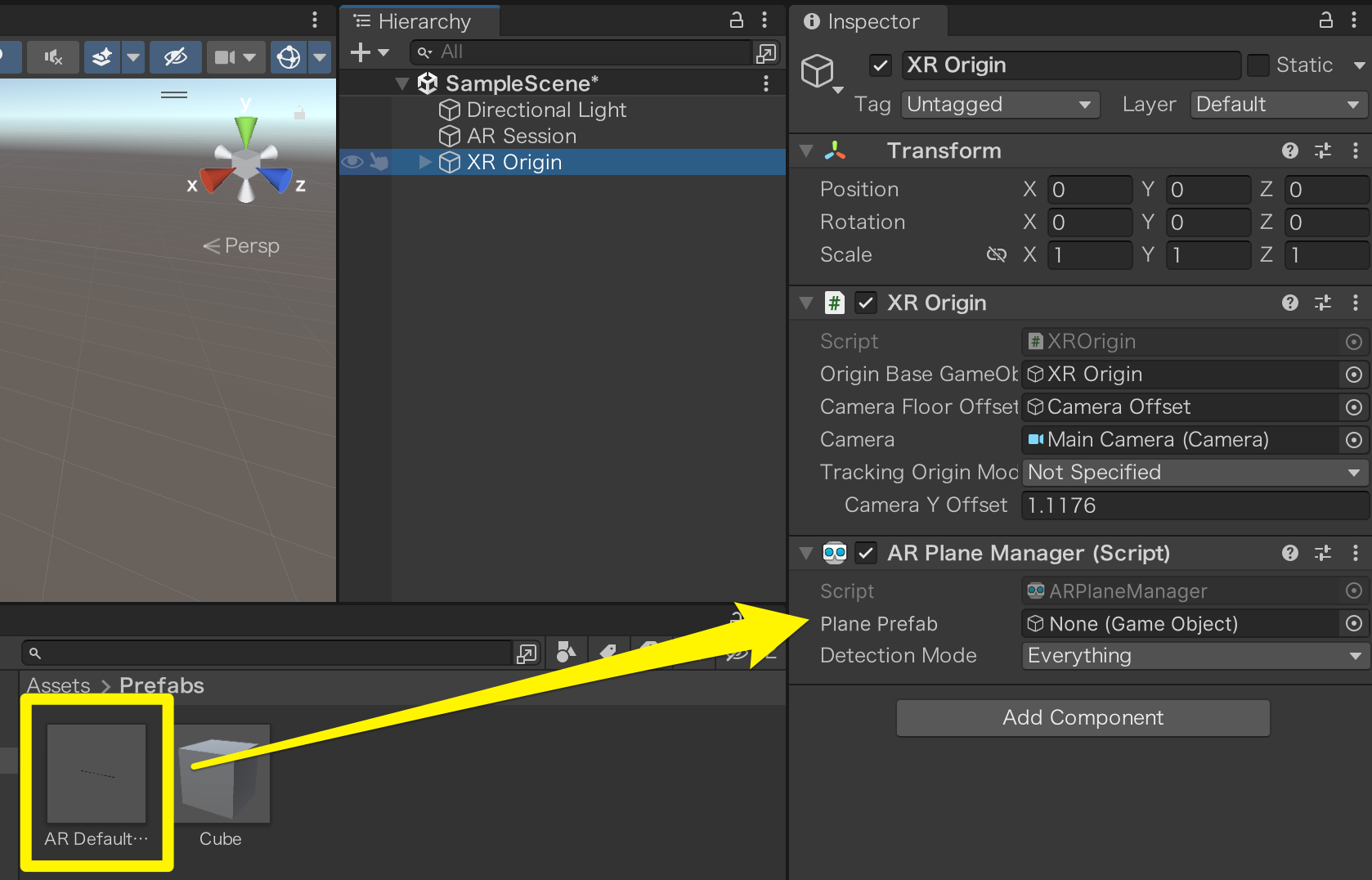
Task: Open Transform presets icon
Action: point(1323,150)
